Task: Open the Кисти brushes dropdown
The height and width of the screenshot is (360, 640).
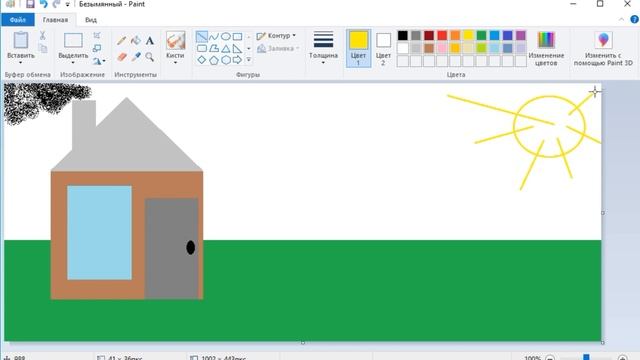Action: click(175, 63)
